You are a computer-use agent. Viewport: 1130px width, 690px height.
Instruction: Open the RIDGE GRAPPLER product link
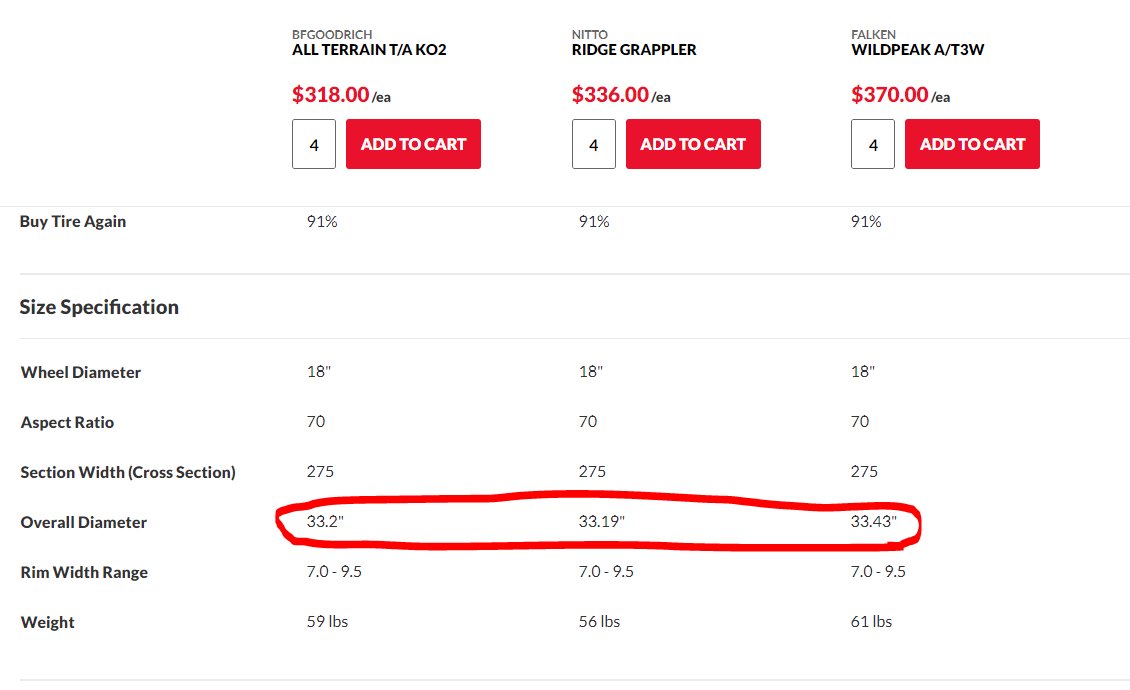[x=634, y=50]
